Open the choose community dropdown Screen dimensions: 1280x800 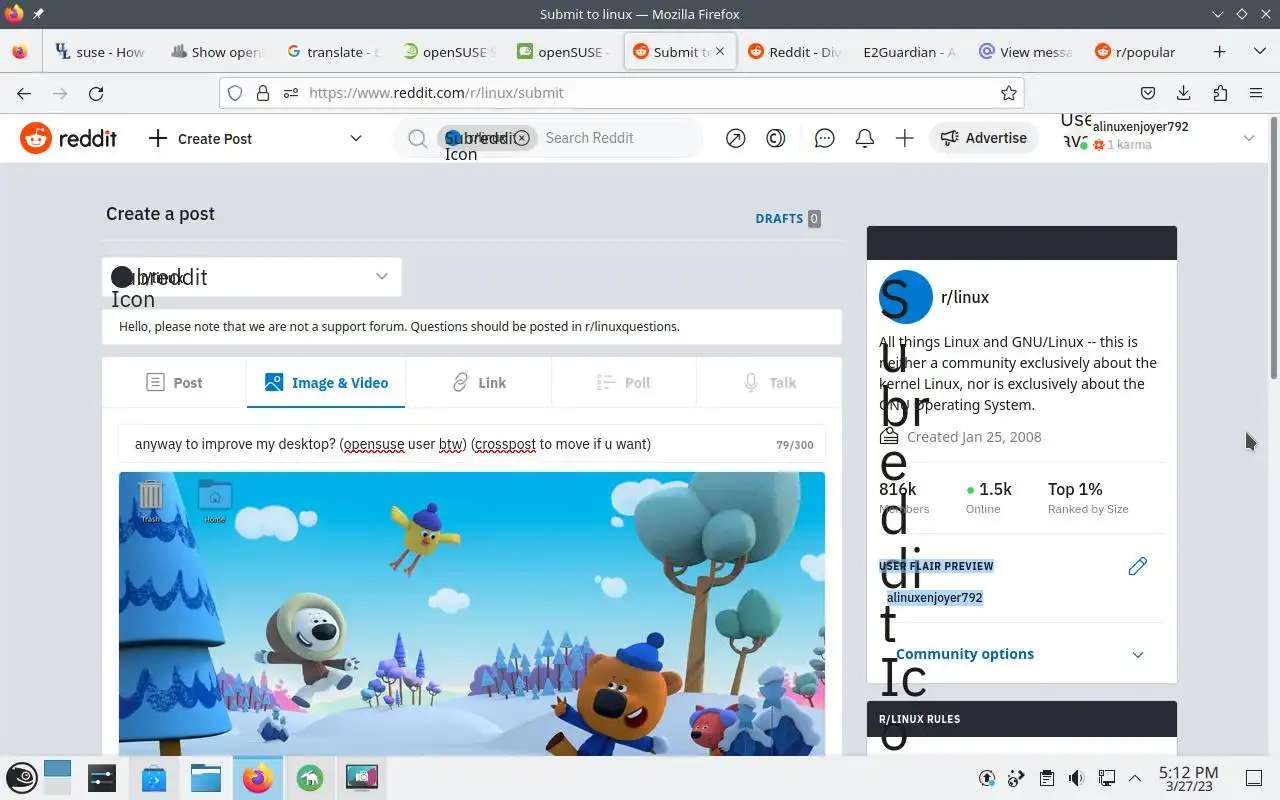252,277
